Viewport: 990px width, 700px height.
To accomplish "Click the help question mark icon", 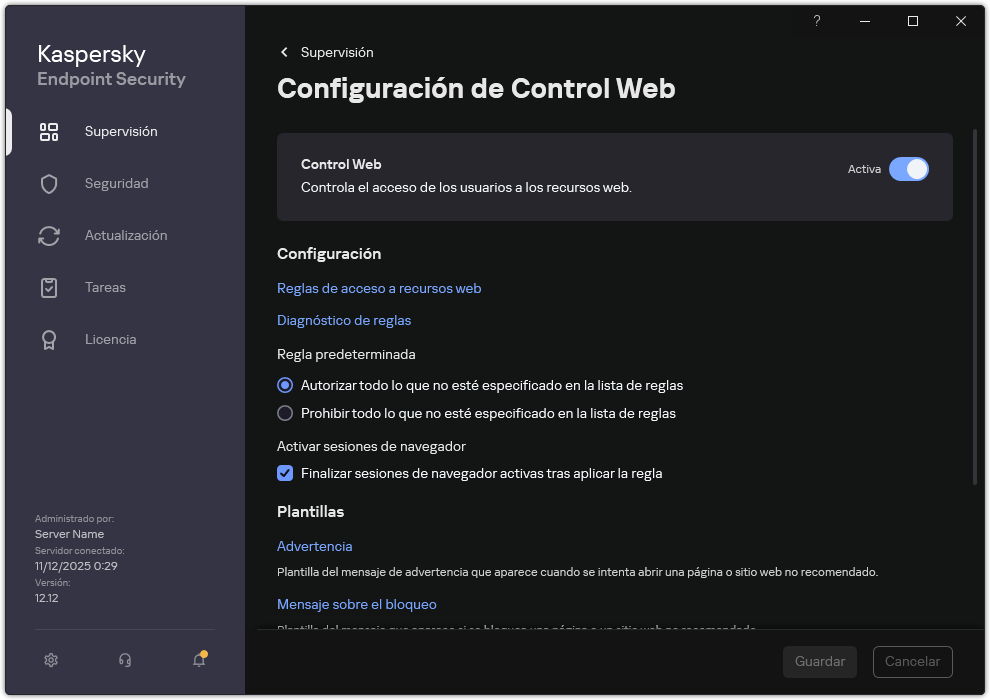I will tap(816, 21).
